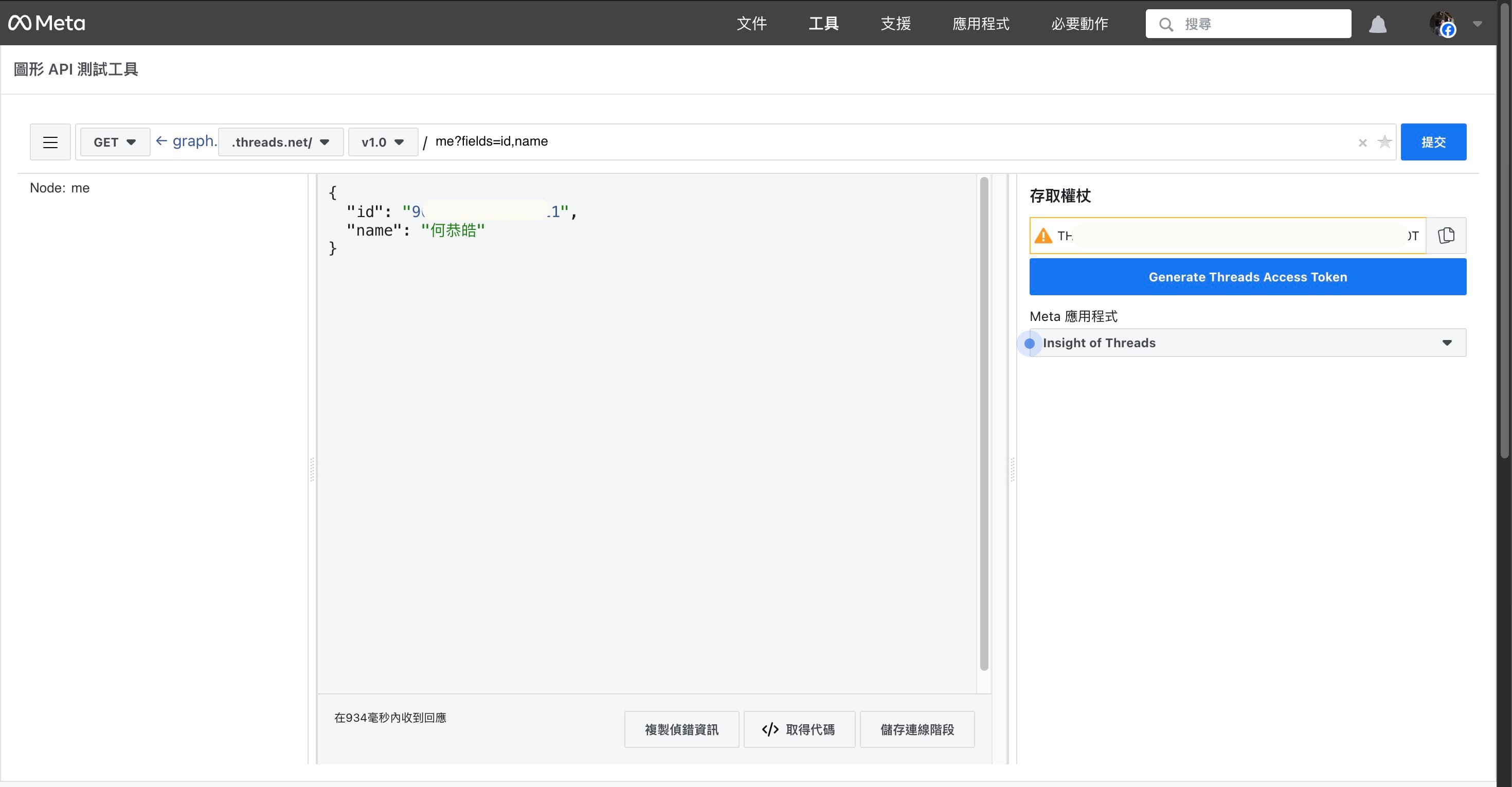Open notifications via the bell icon
The height and width of the screenshot is (787, 1512).
pos(1378,24)
